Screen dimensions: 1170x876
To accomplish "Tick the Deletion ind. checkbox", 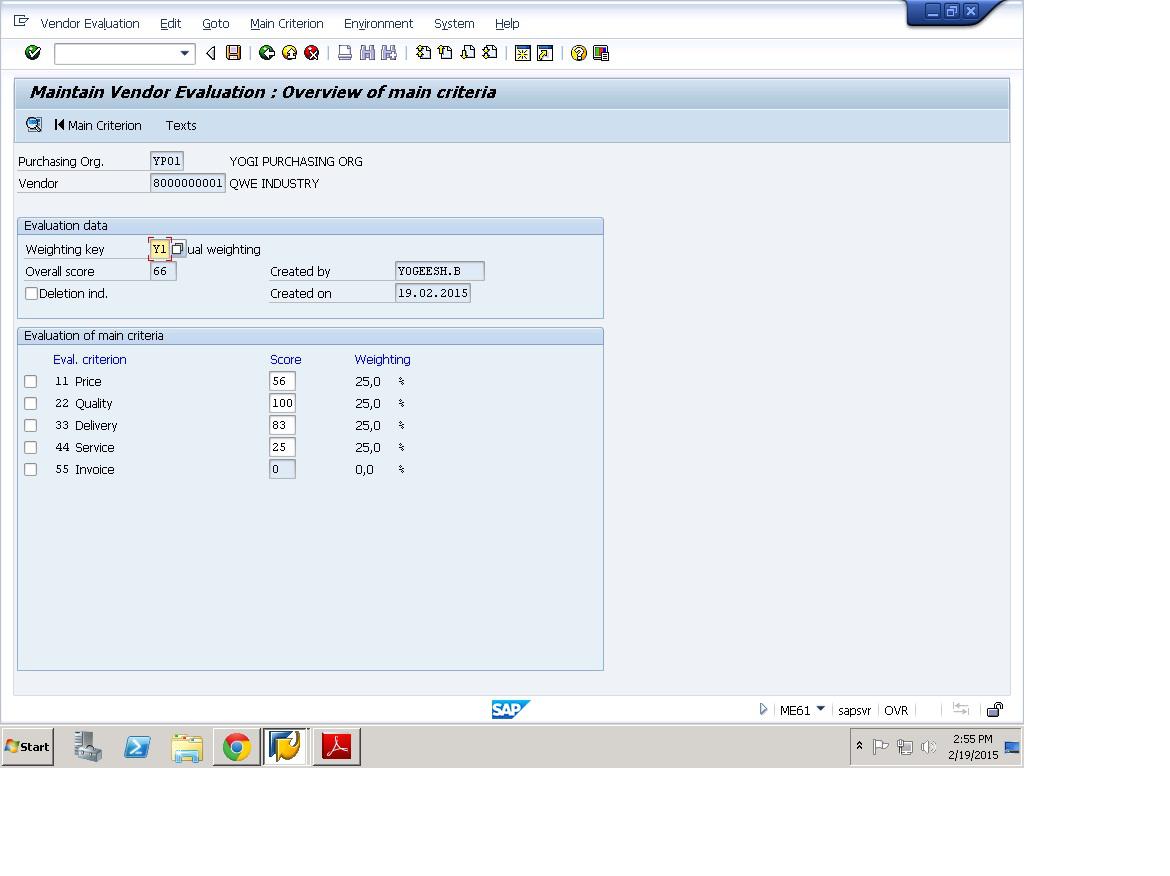I will coord(31,293).
